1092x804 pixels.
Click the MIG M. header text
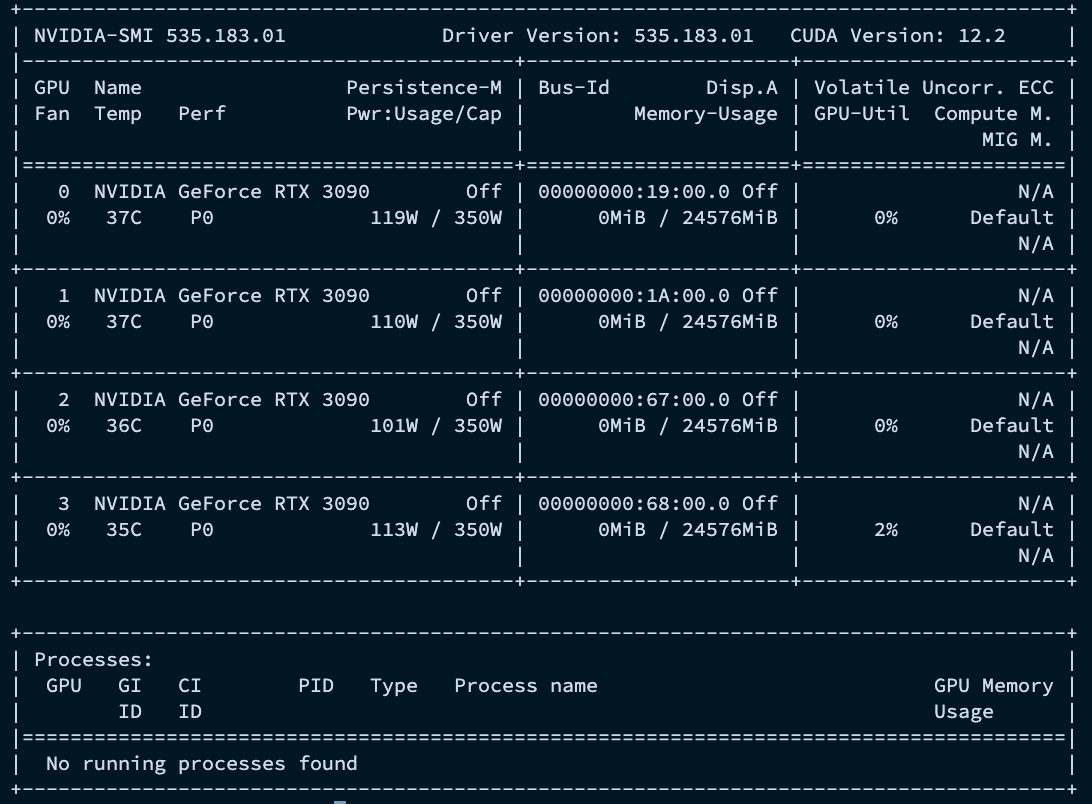[x=1017, y=139]
